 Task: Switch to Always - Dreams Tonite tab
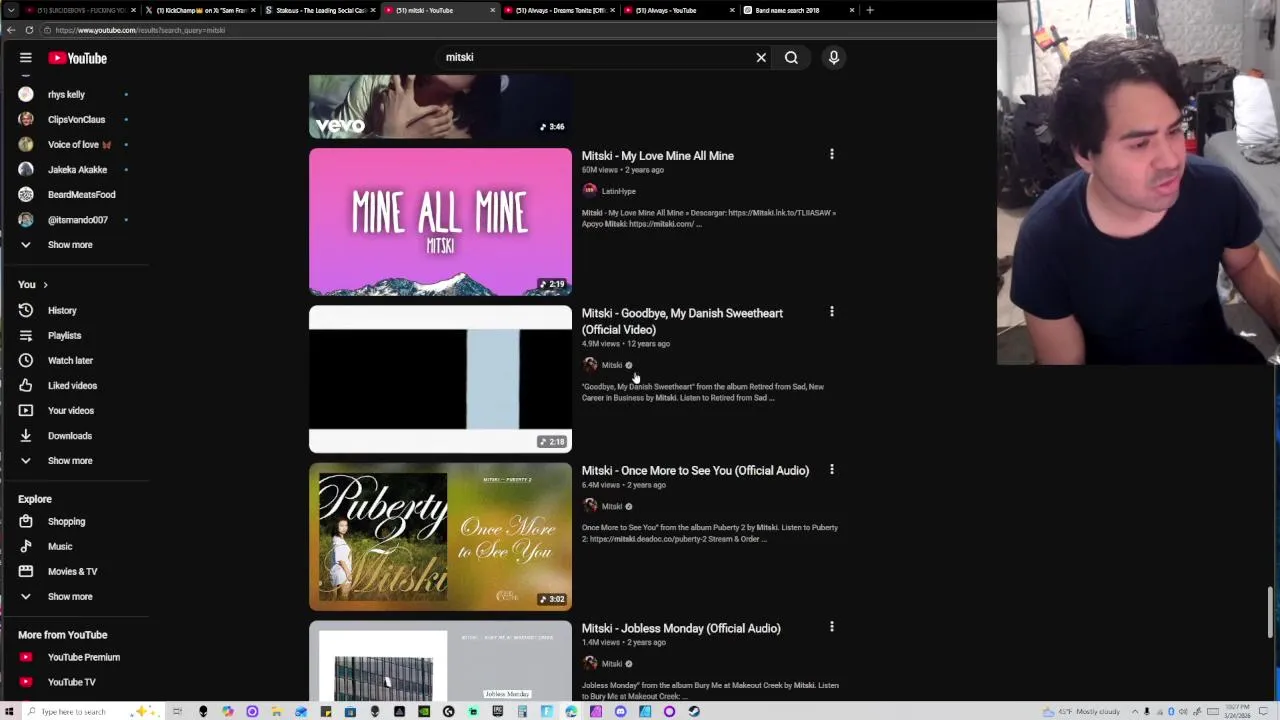pyautogui.click(x=558, y=10)
